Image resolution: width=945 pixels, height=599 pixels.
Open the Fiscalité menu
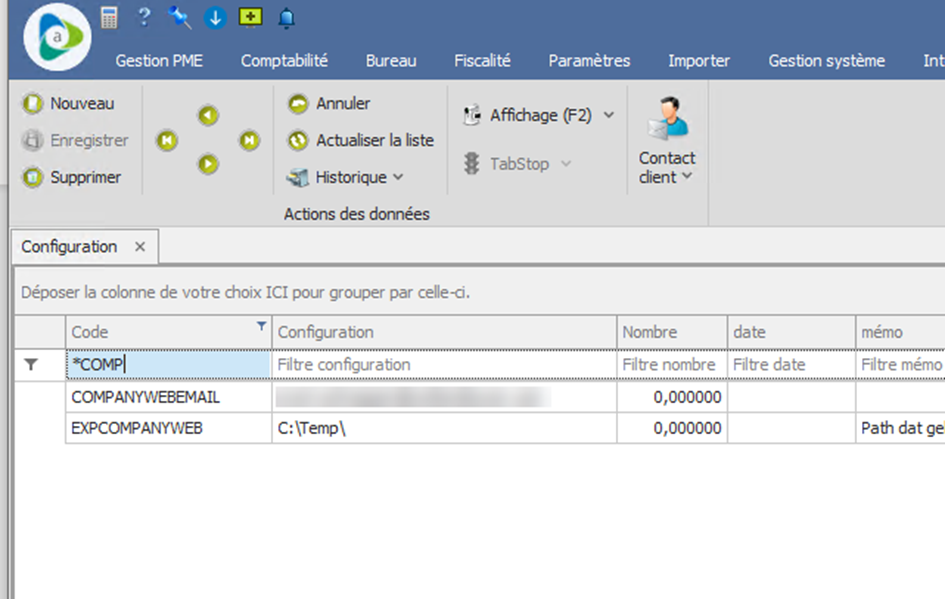(482, 61)
